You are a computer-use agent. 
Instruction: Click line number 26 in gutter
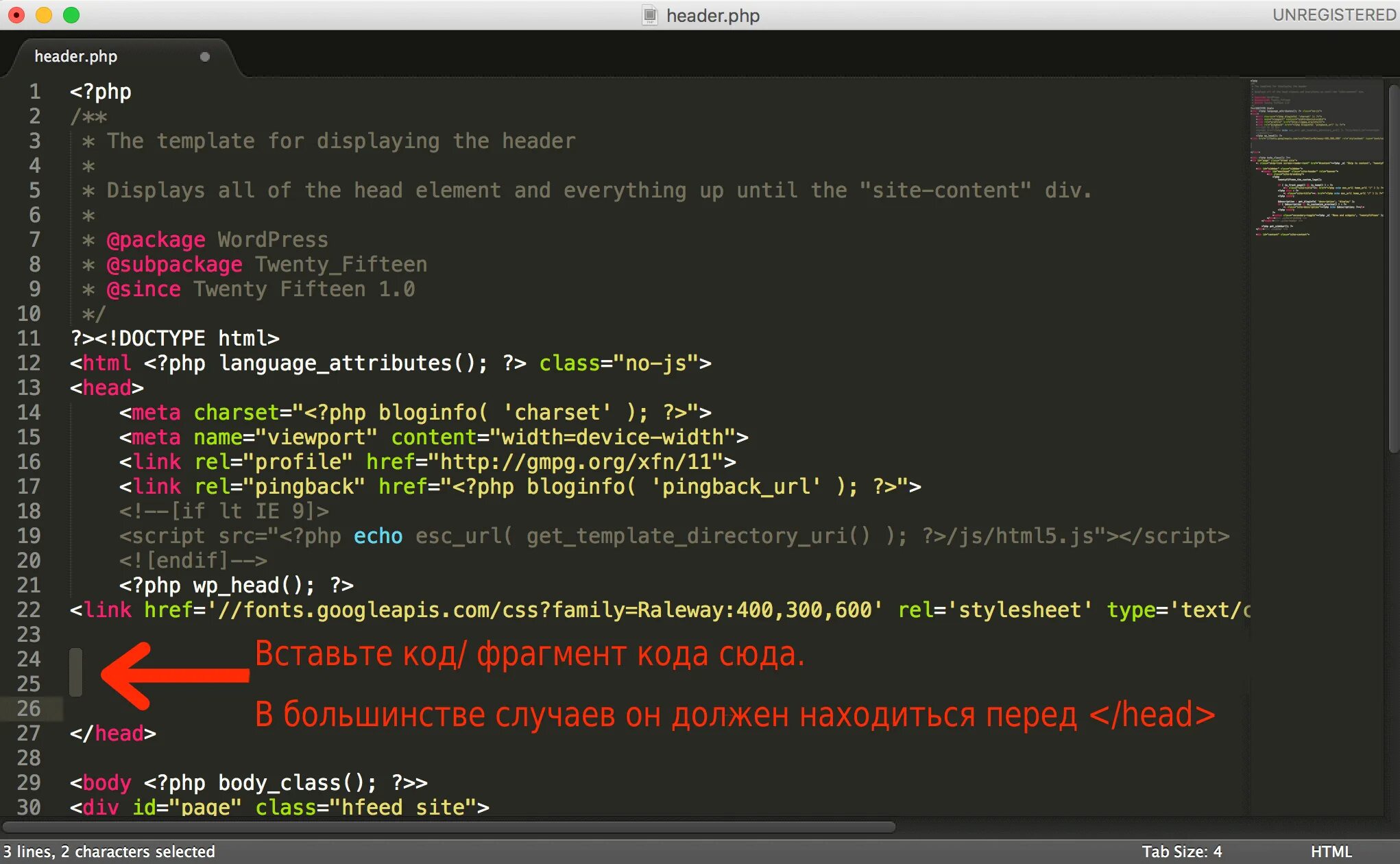pos(29,708)
